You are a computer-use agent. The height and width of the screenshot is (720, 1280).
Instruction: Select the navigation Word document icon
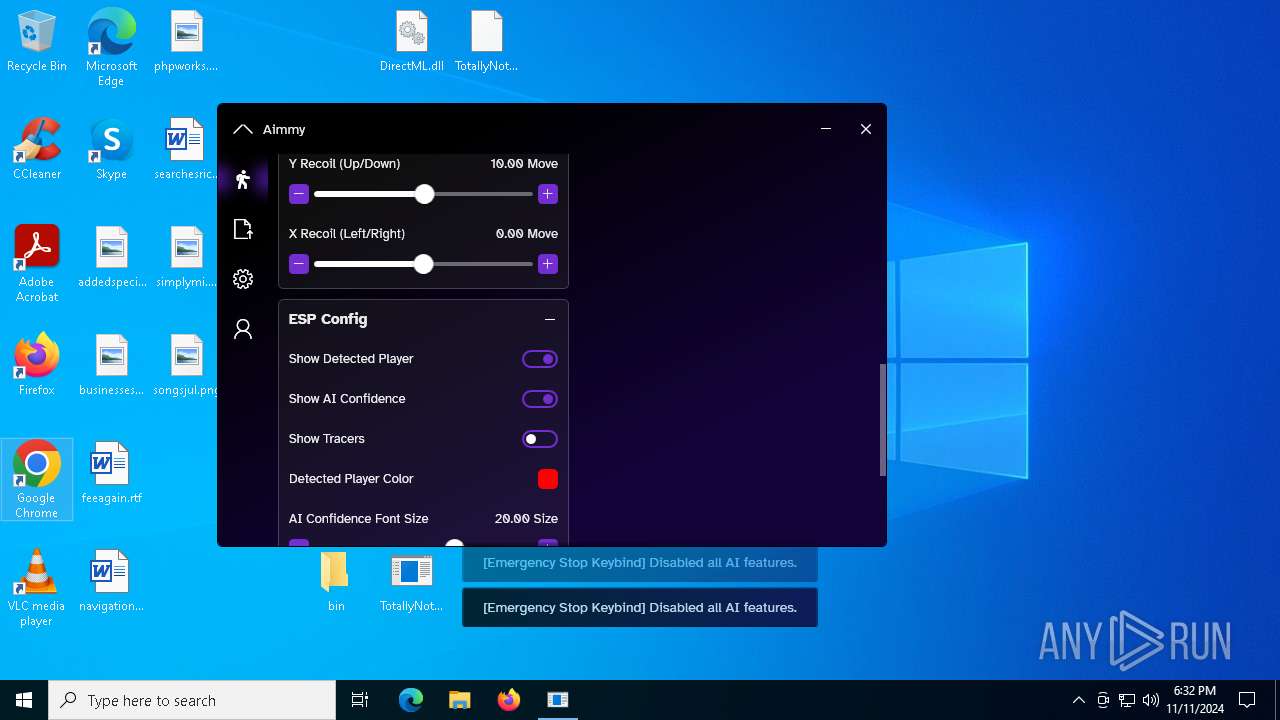coord(112,582)
